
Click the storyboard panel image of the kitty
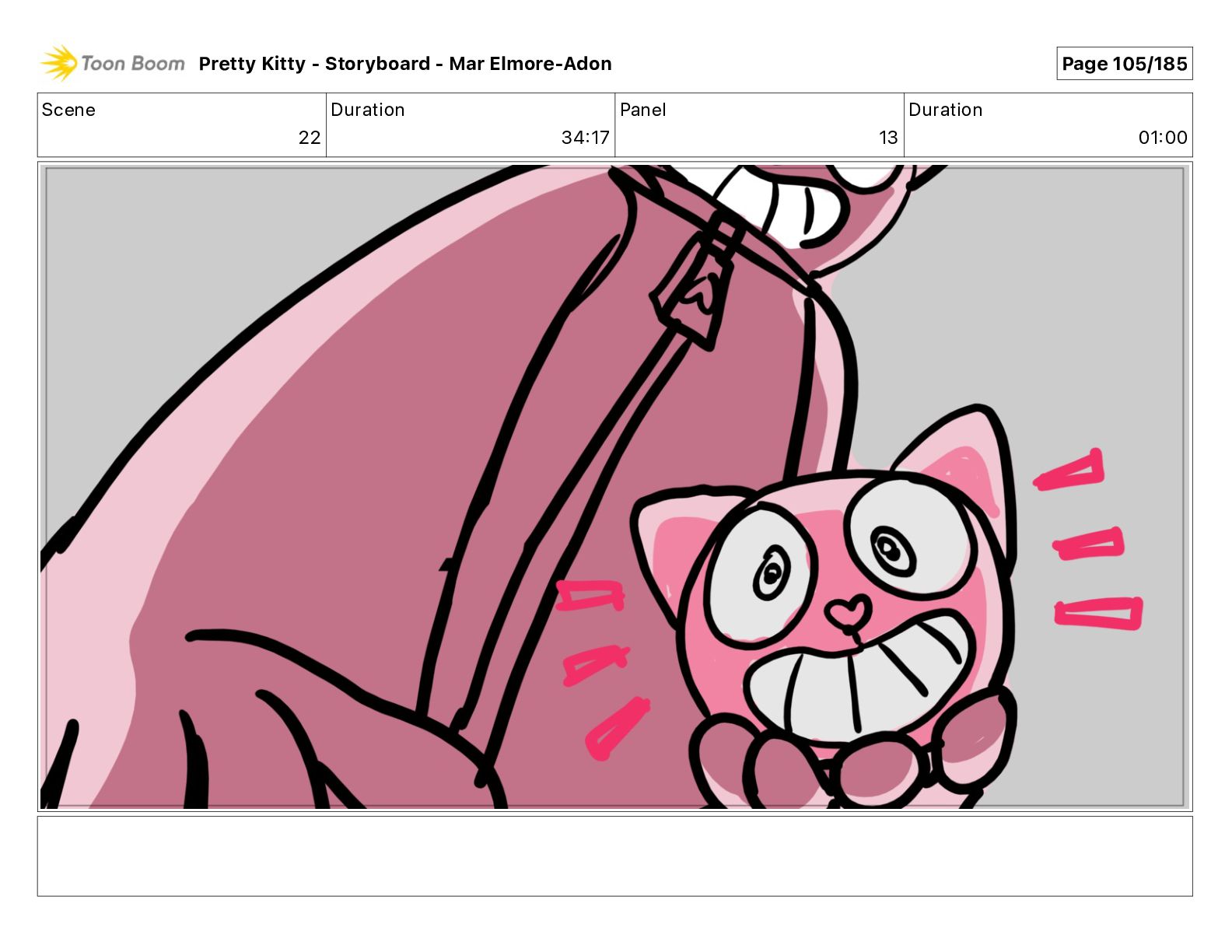(x=614, y=487)
